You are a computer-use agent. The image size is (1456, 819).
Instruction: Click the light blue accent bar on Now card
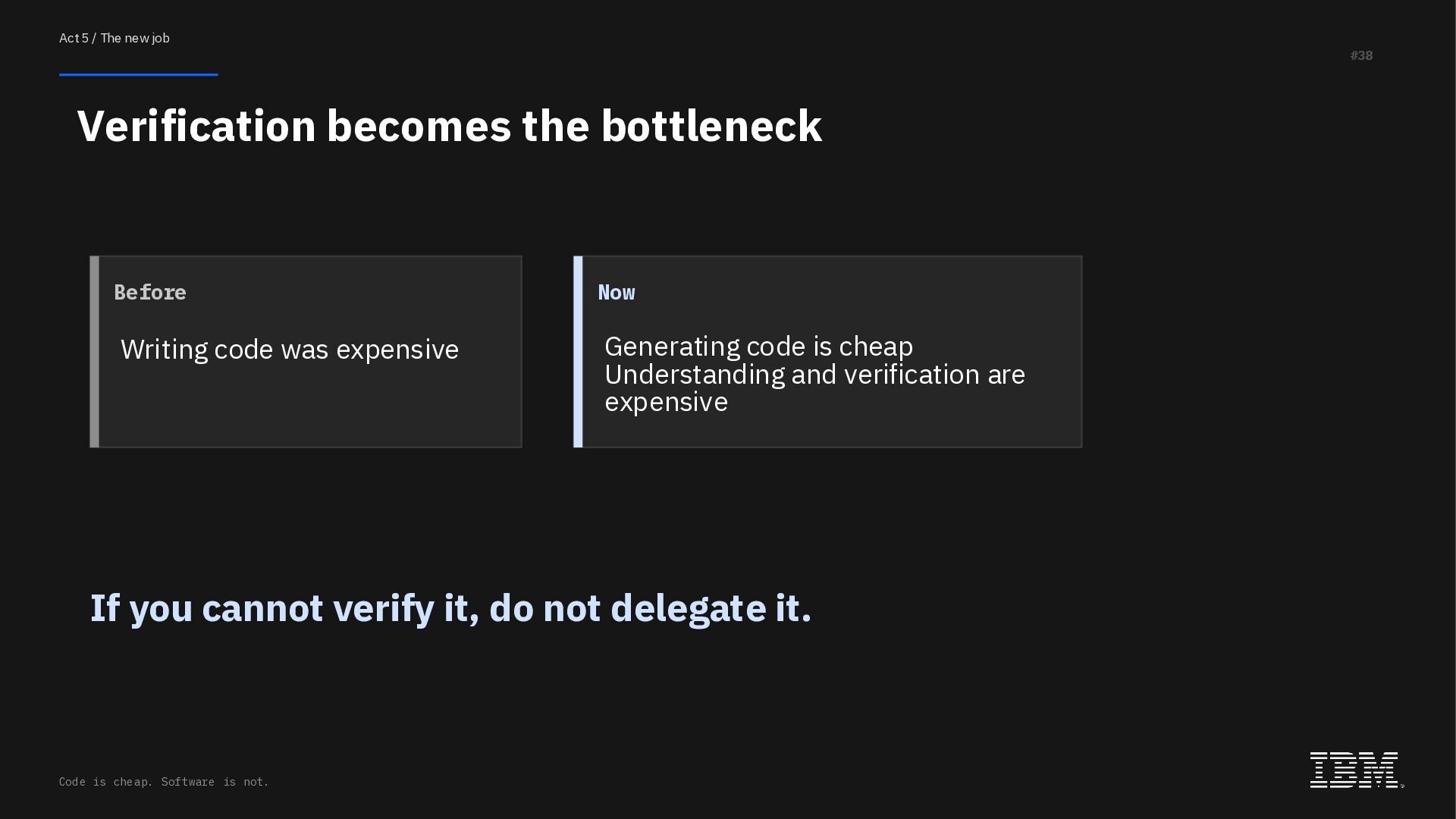(x=578, y=352)
